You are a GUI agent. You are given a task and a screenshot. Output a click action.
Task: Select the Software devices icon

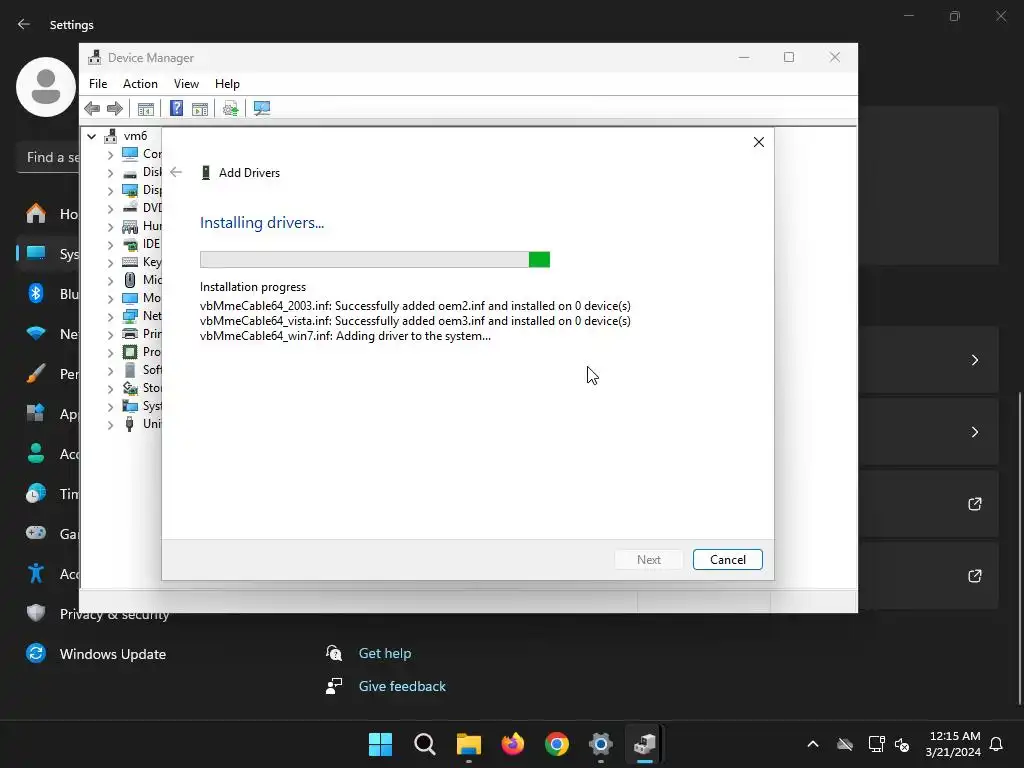click(x=130, y=370)
